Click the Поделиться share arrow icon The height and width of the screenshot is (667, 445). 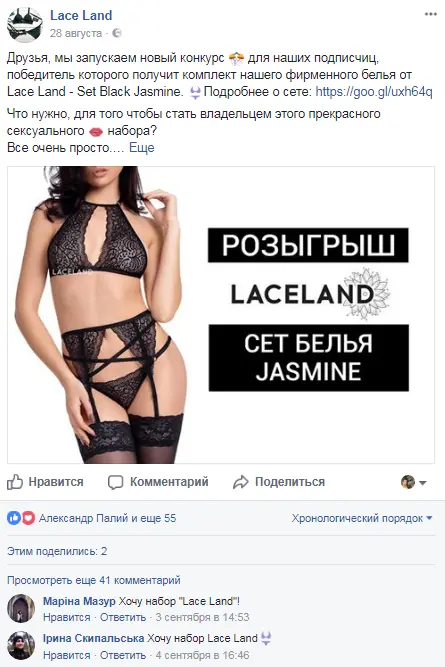point(241,482)
